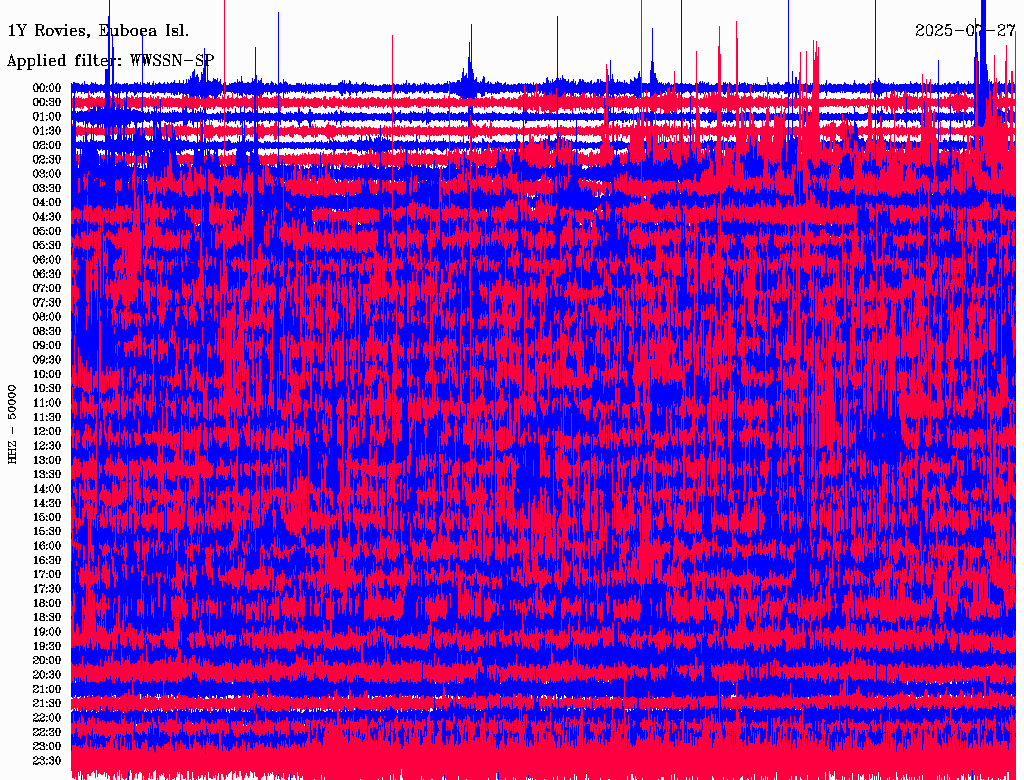Select the 08:00 row label
The width and height of the screenshot is (1024, 780).
tap(47, 317)
